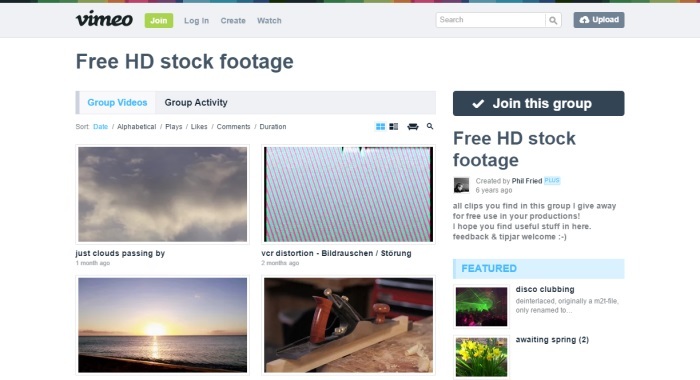Open the Watch menu
The height and width of the screenshot is (380, 700).
[x=269, y=21]
